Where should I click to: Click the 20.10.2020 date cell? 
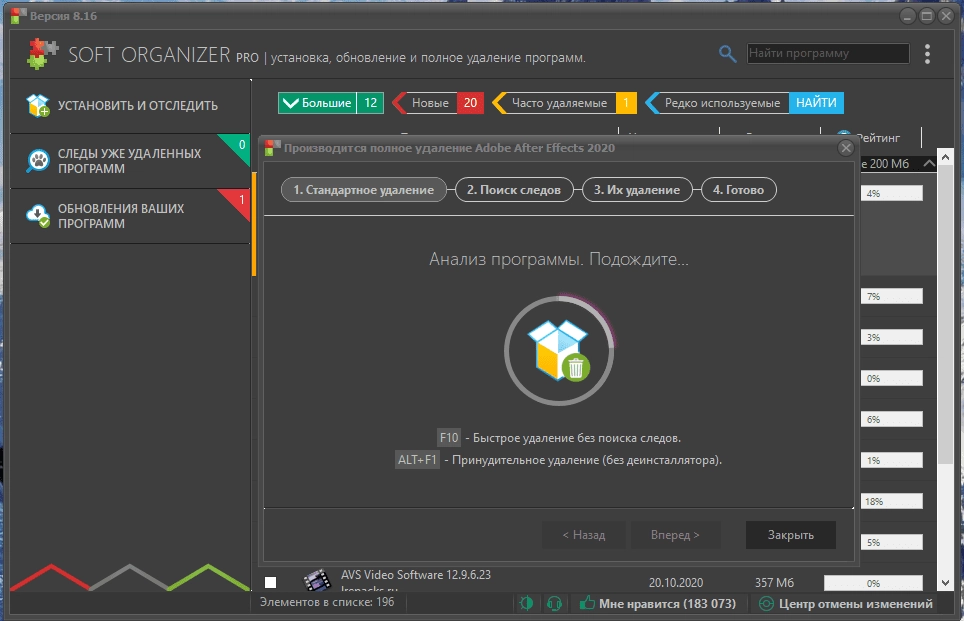coord(676,582)
